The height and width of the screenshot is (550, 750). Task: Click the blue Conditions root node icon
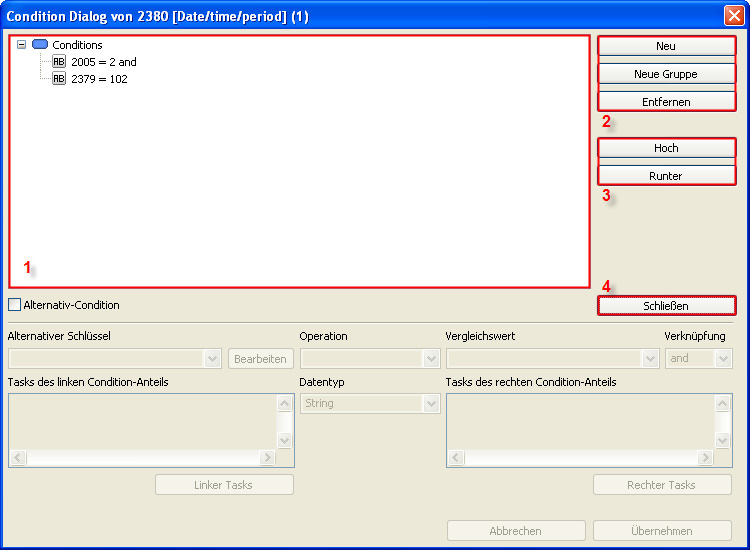40,45
